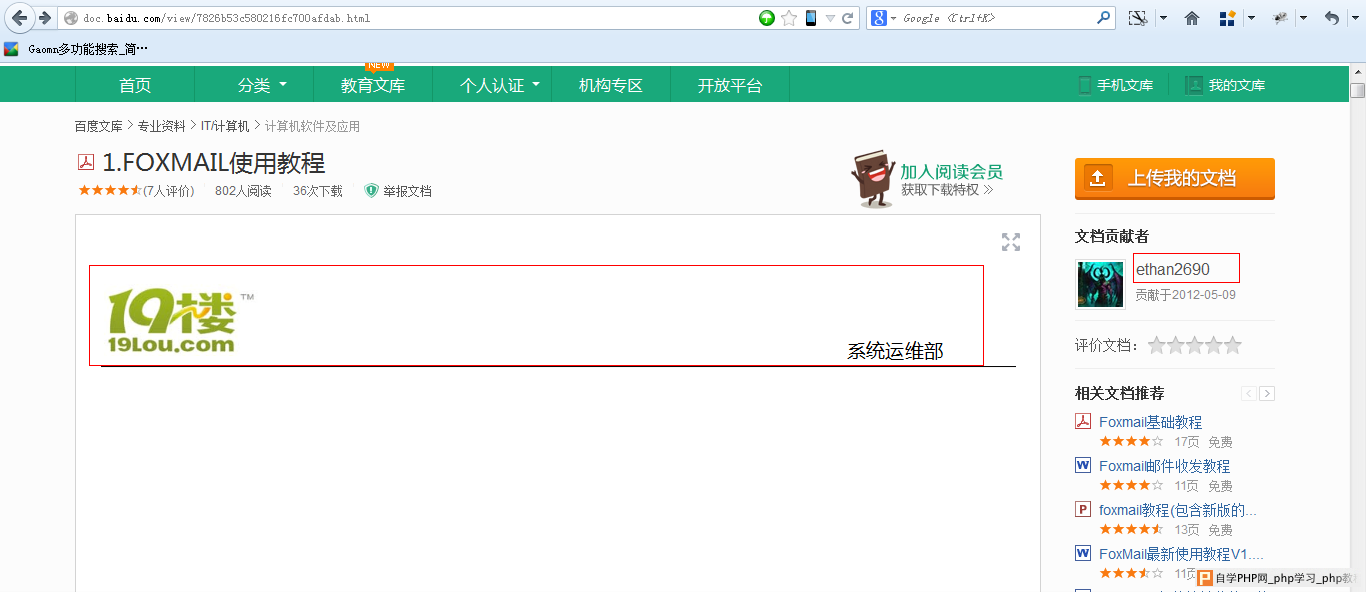Click the globe site identity icon

pos(71,18)
